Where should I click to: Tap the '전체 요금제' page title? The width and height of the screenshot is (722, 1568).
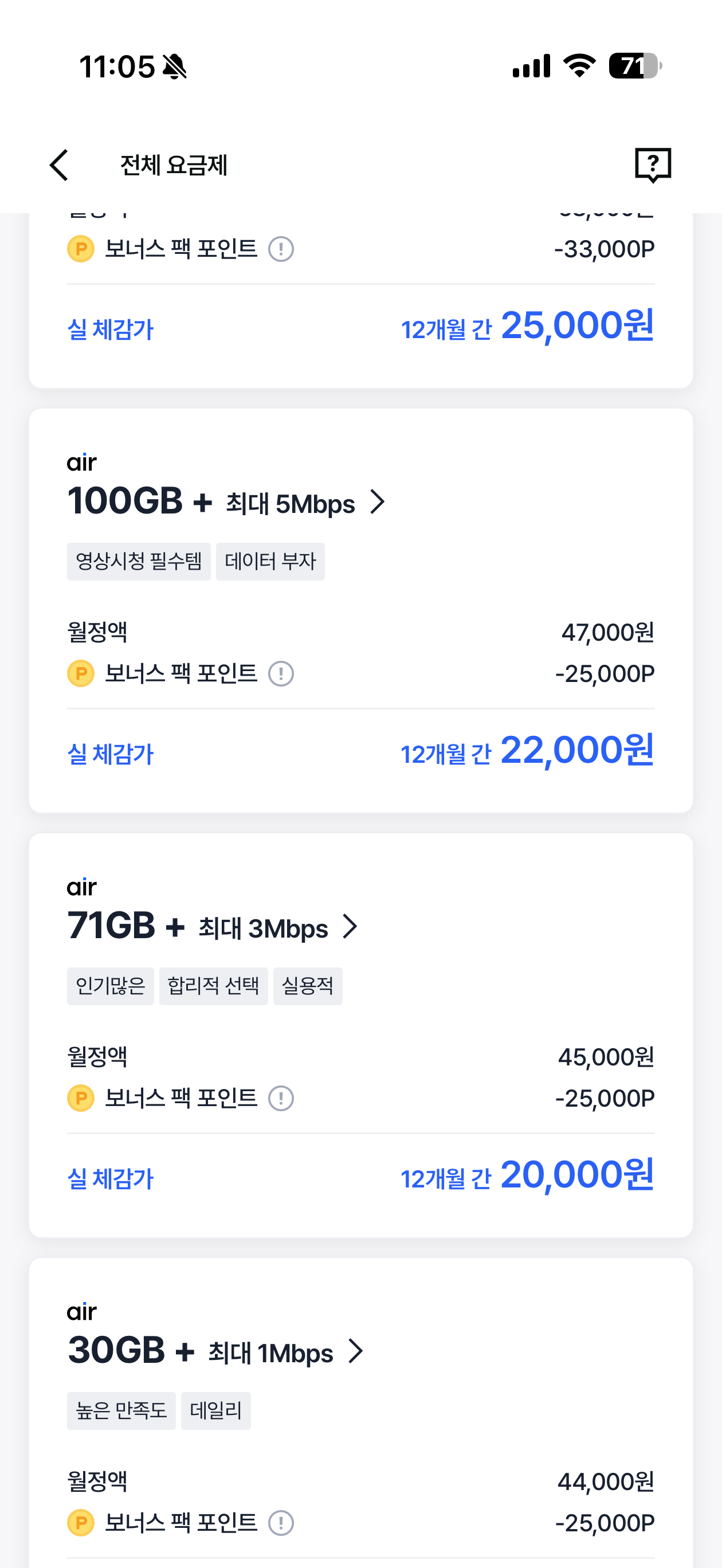coord(174,165)
